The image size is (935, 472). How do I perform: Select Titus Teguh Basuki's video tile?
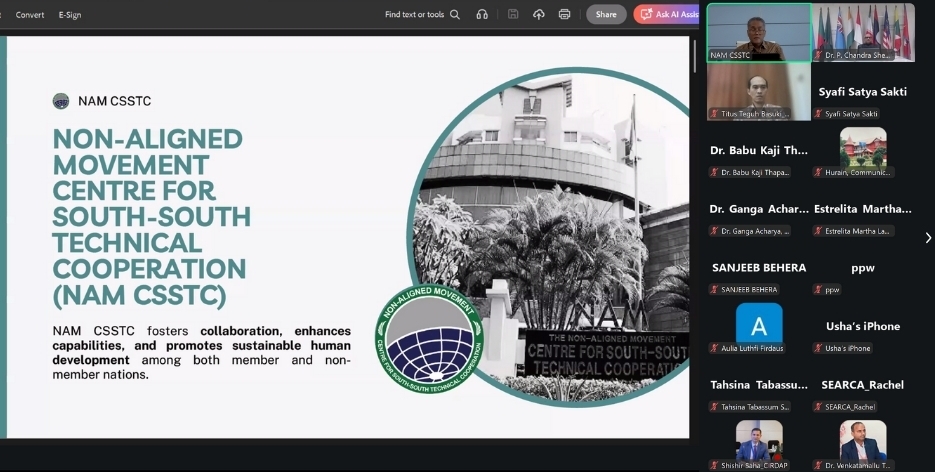coord(759,91)
